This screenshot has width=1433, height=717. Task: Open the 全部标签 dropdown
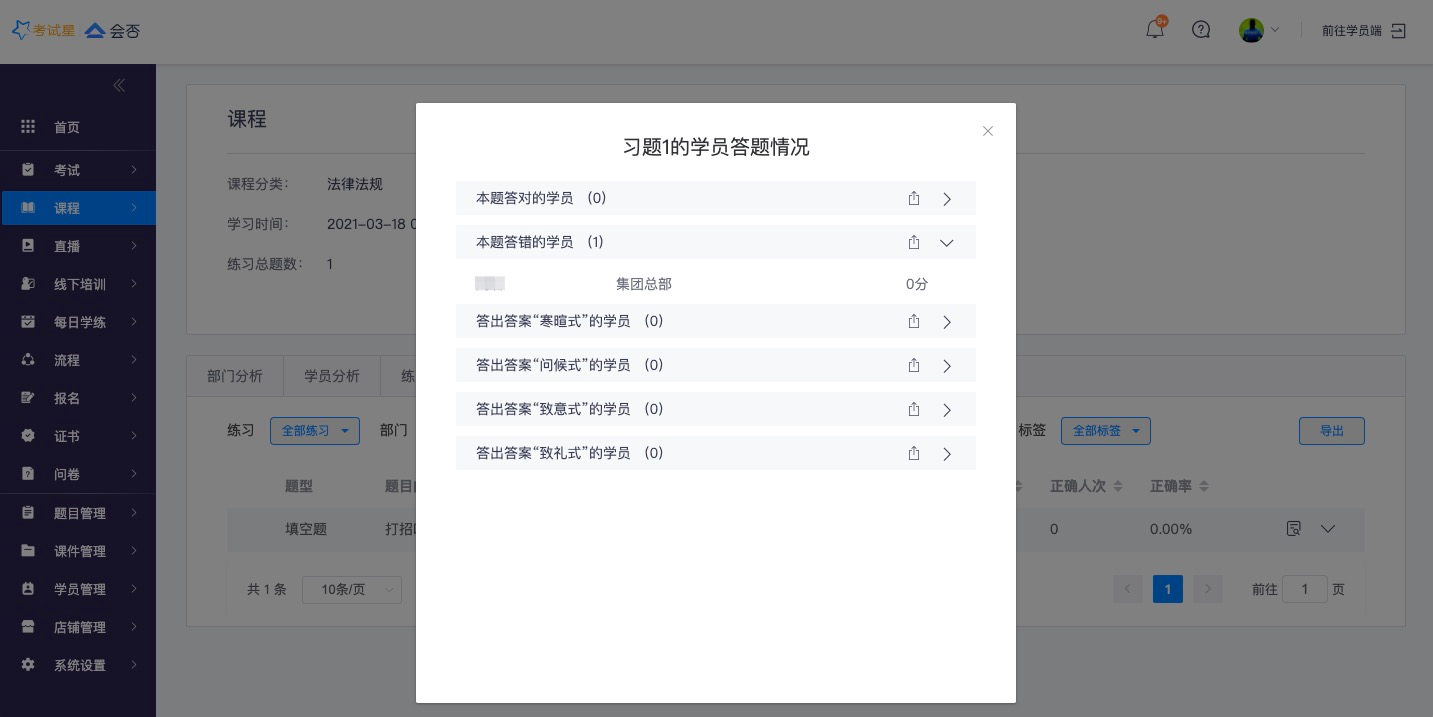(1106, 431)
